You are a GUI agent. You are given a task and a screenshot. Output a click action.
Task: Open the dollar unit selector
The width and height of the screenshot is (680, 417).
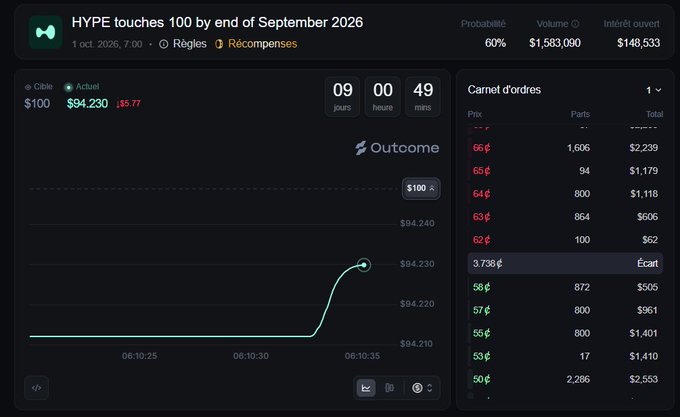click(x=422, y=388)
